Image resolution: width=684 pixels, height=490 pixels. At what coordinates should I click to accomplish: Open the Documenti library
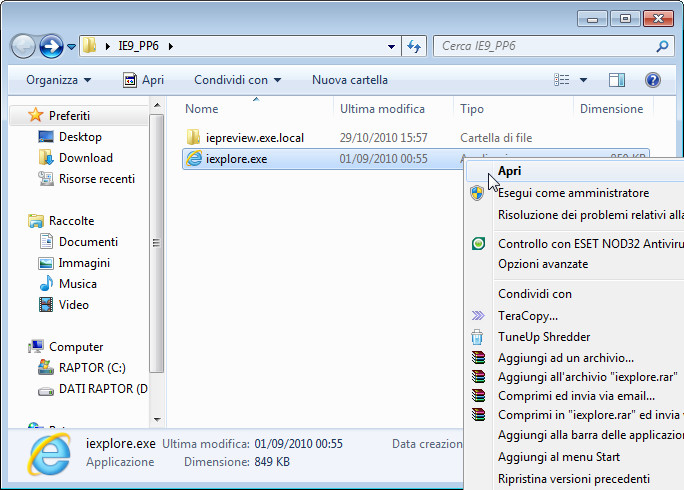[x=88, y=242]
